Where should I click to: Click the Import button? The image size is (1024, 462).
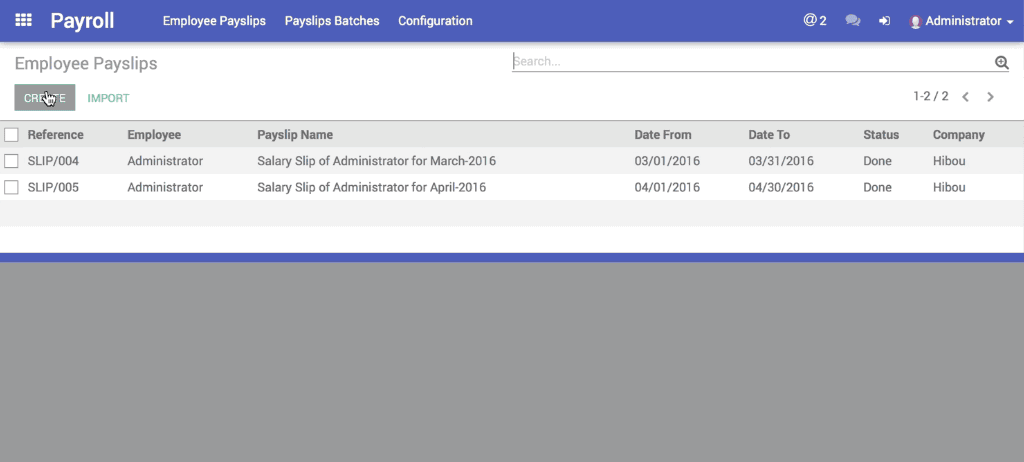coord(108,98)
